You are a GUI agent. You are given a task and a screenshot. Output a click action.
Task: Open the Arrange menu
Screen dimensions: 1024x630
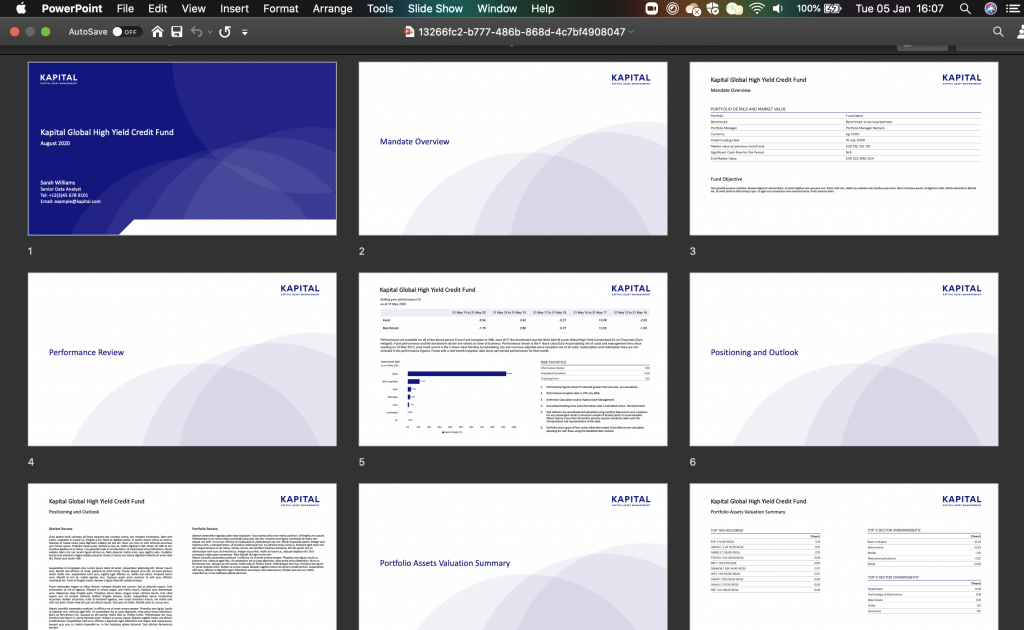point(332,8)
